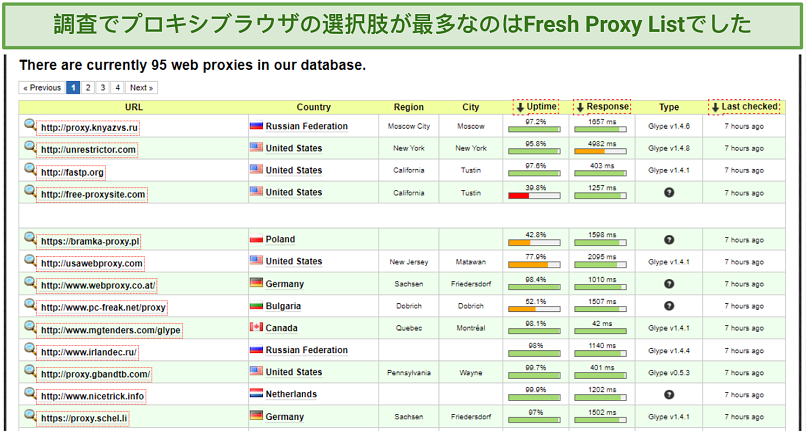Click the Type column header
Image resolution: width=806 pixels, height=434 pixels.
click(669, 107)
